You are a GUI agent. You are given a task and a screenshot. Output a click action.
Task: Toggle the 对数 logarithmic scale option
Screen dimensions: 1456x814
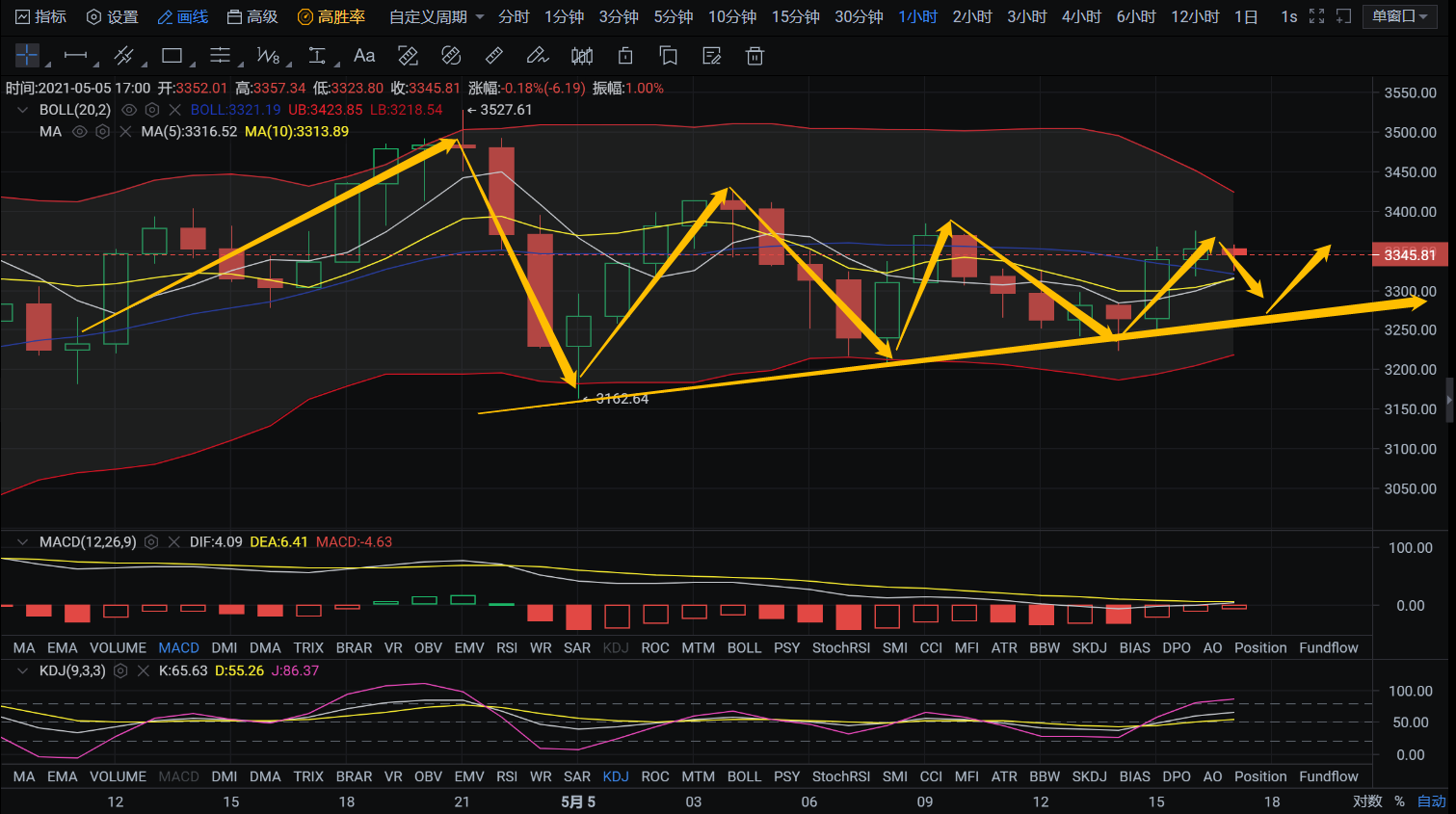pos(1367,801)
